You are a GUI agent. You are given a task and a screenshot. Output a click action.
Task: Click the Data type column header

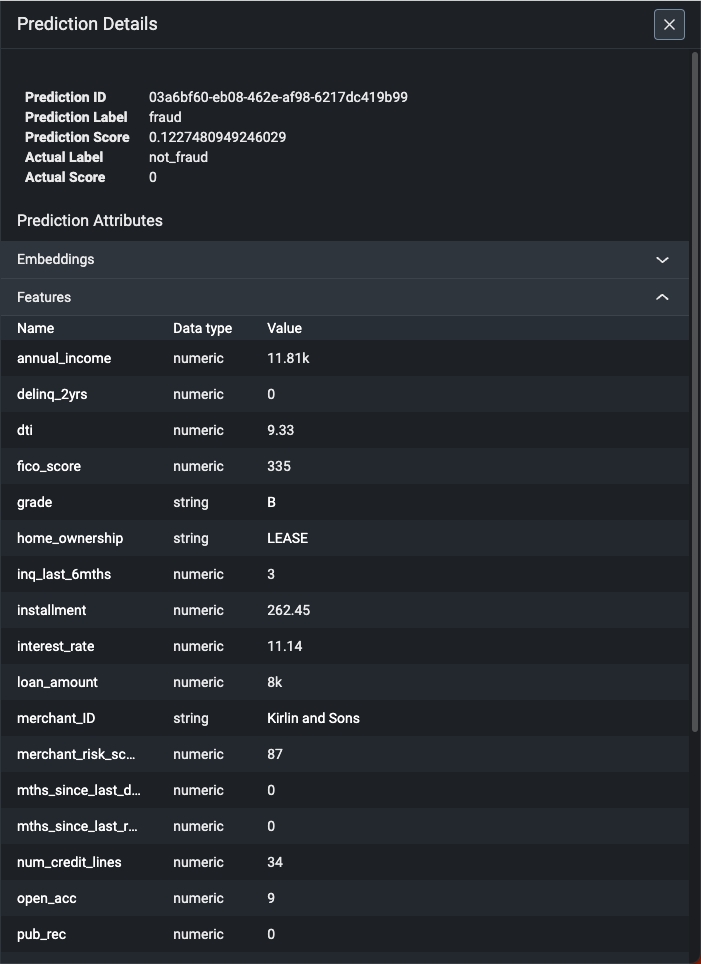[x=202, y=328]
